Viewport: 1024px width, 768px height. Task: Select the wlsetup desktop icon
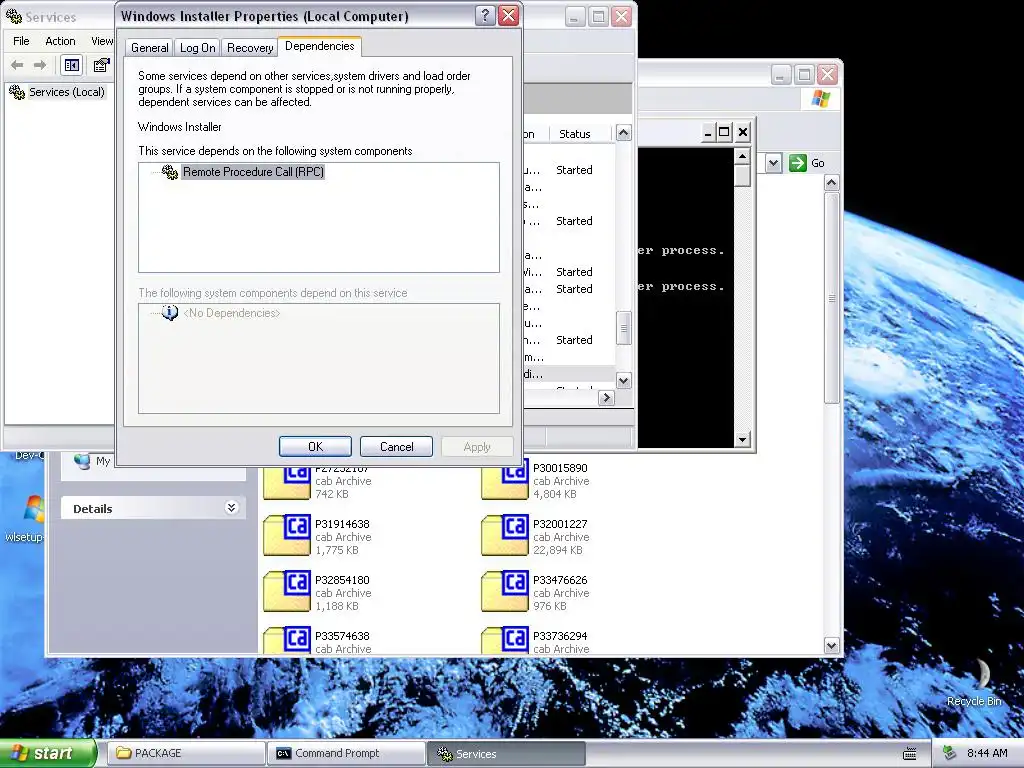point(25,519)
